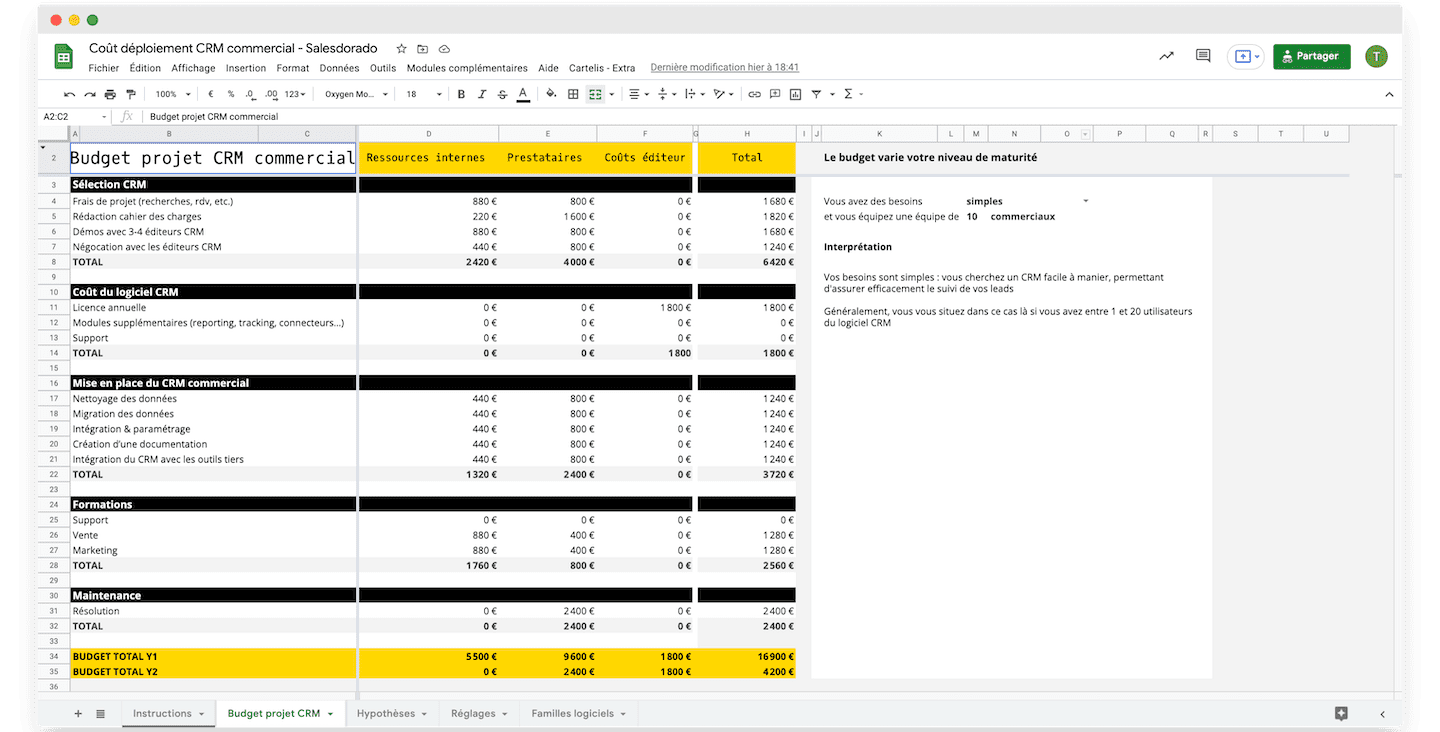
Task: Increase decimal places
Action: click(271, 94)
